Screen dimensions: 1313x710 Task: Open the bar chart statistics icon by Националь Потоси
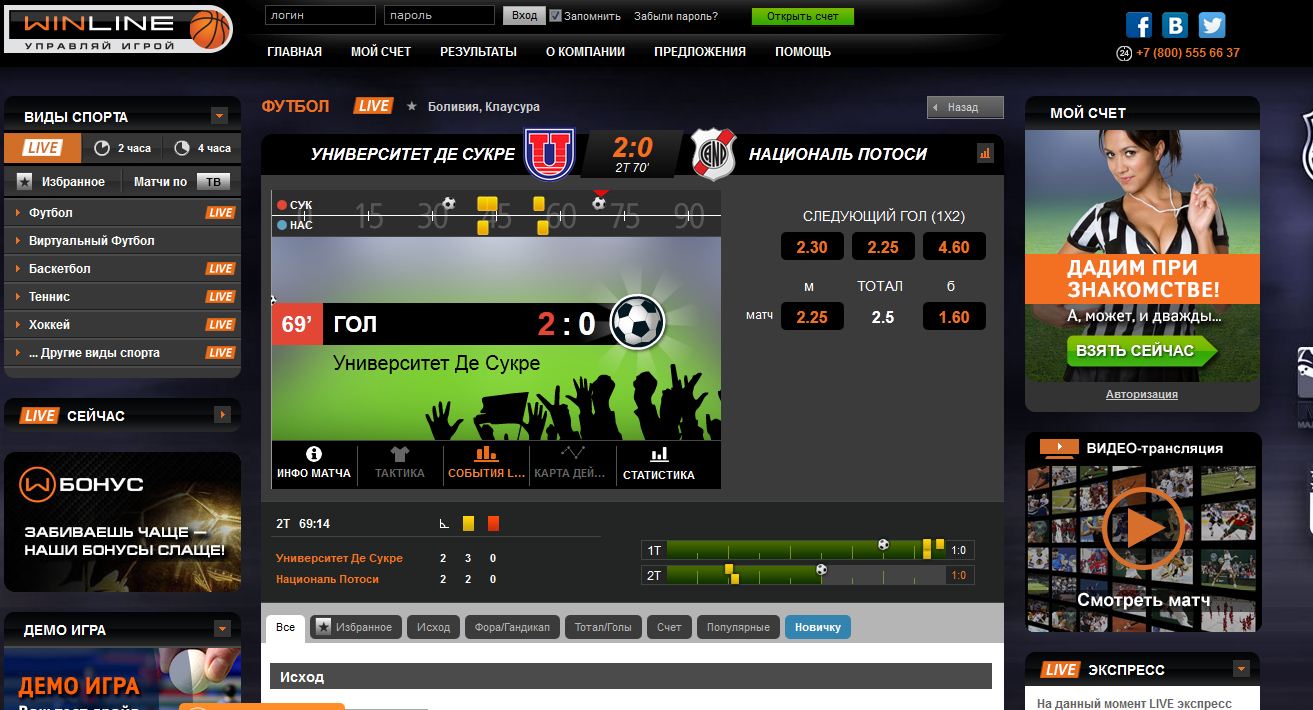(985, 153)
